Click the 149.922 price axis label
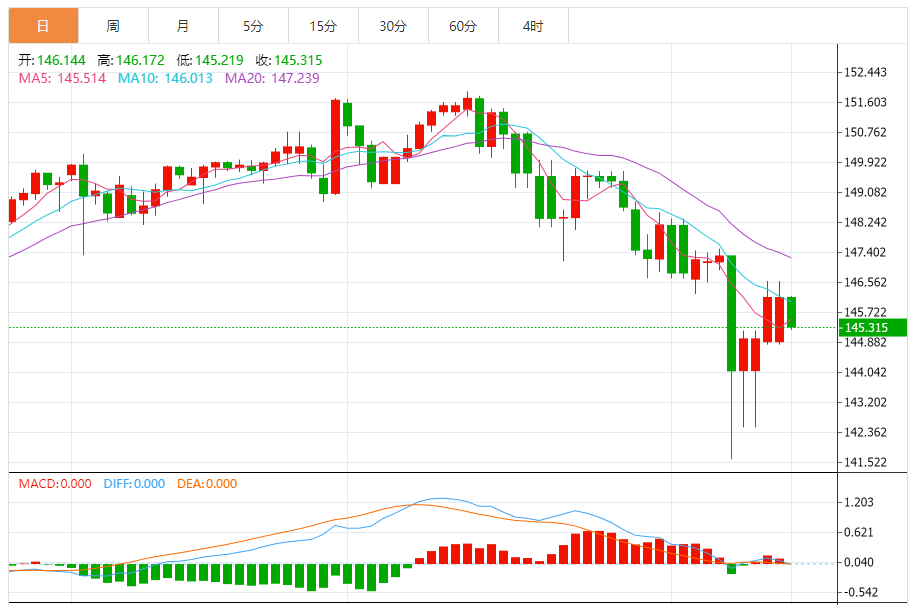 click(x=865, y=162)
